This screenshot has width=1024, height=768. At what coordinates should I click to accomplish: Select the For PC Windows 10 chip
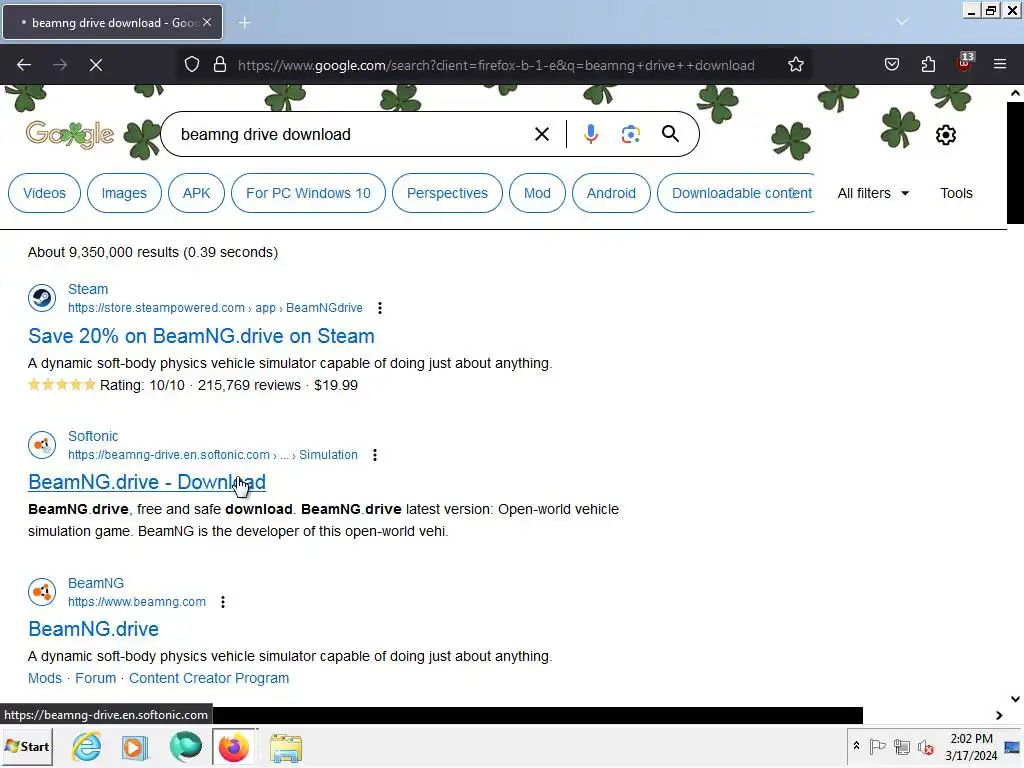click(308, 193)
